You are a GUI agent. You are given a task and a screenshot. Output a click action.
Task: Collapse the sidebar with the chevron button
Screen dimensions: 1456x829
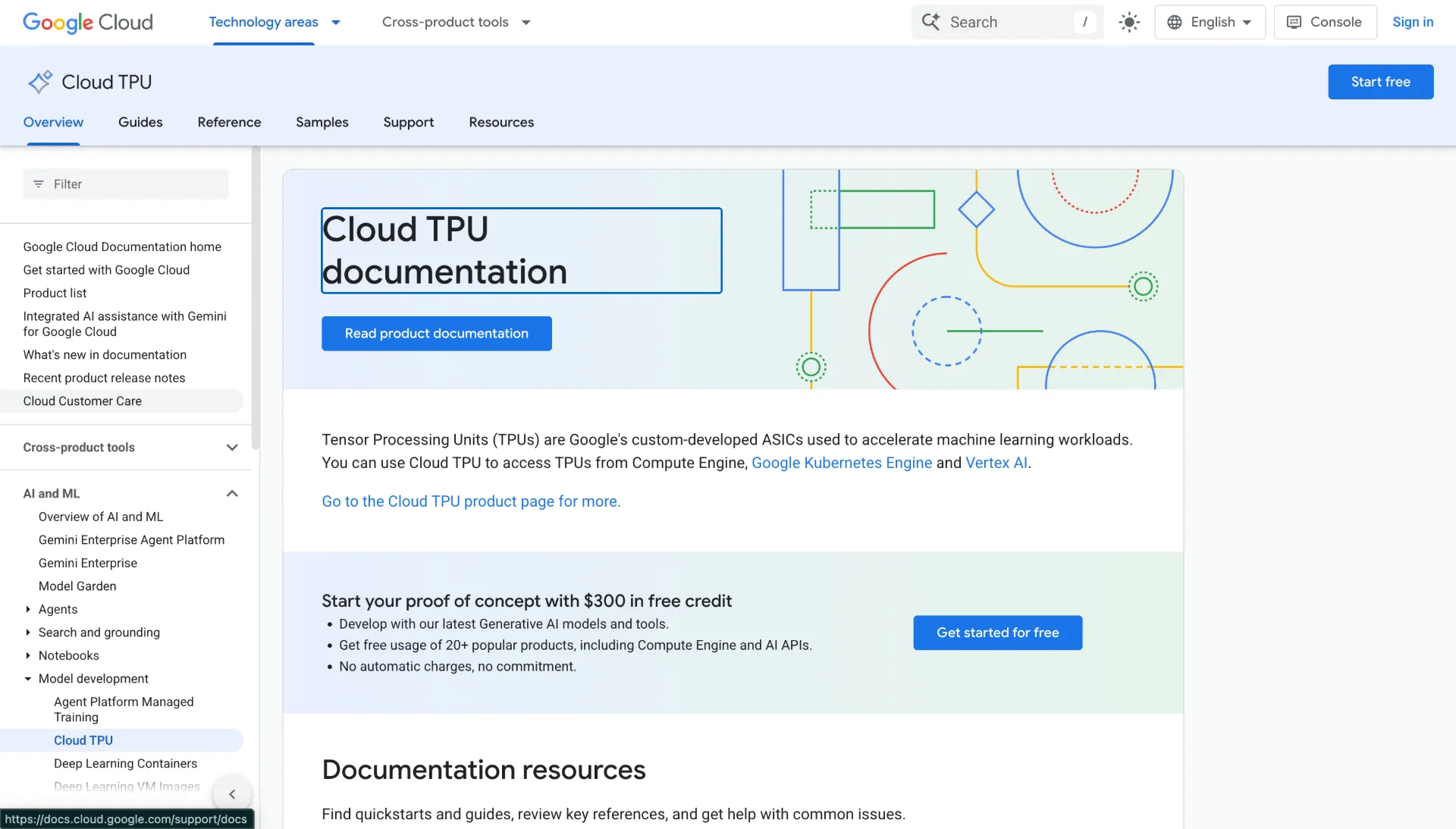pyautogui.click(x=232, y=794)
